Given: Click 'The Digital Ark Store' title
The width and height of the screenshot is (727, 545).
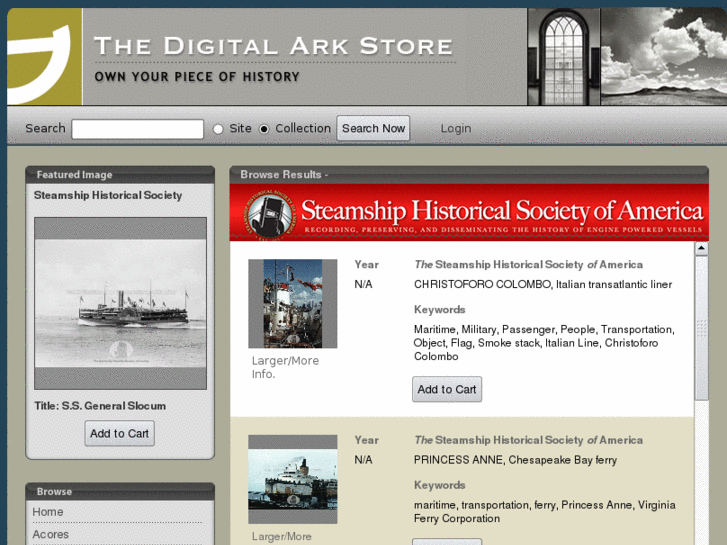Looking at the screenshot, I should pos(274,46).
